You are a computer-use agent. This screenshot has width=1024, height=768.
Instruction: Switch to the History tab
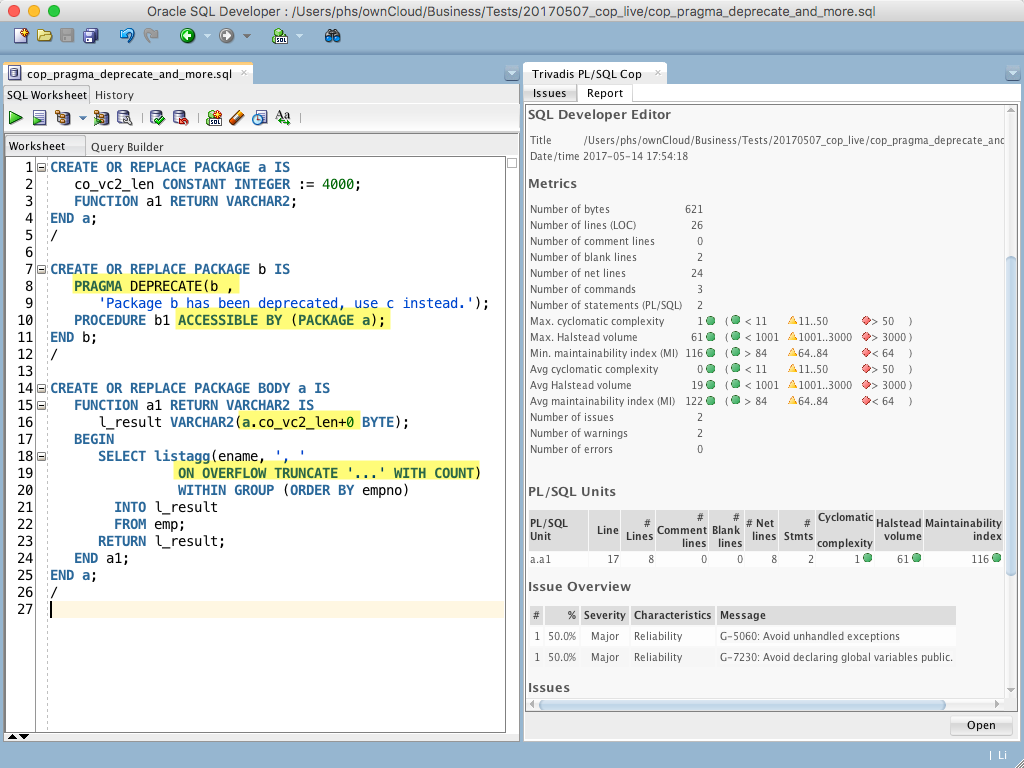[x=114, y=95]
